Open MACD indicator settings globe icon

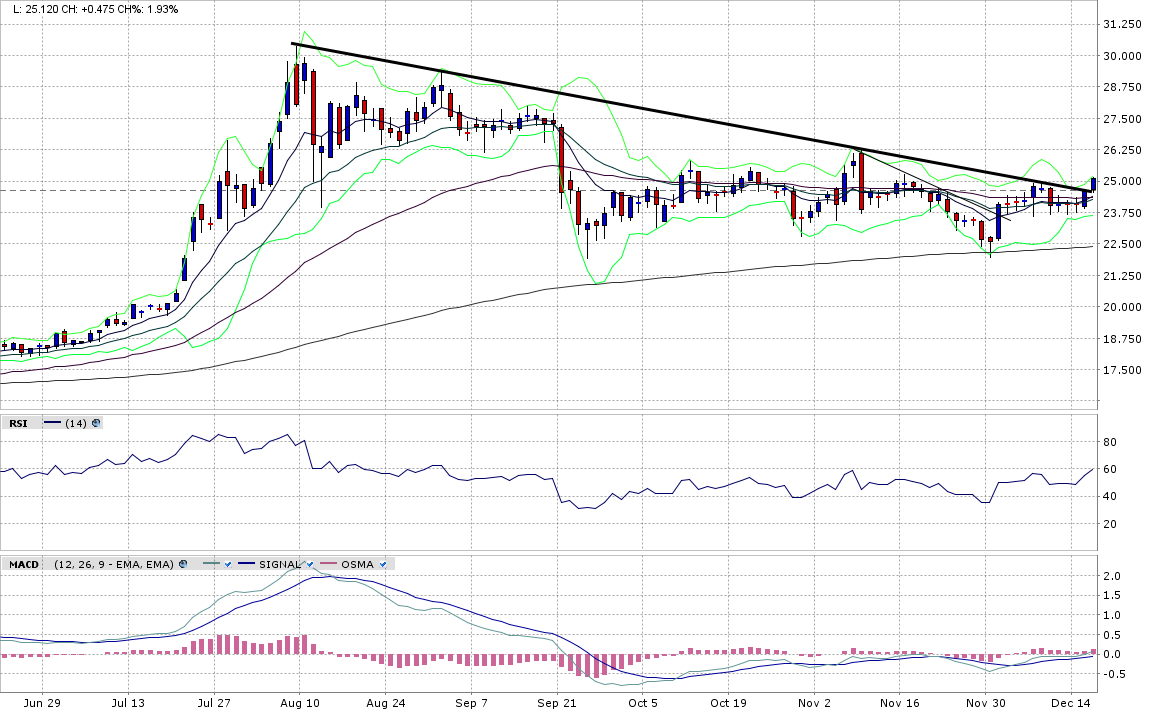[x=183, y=564]
